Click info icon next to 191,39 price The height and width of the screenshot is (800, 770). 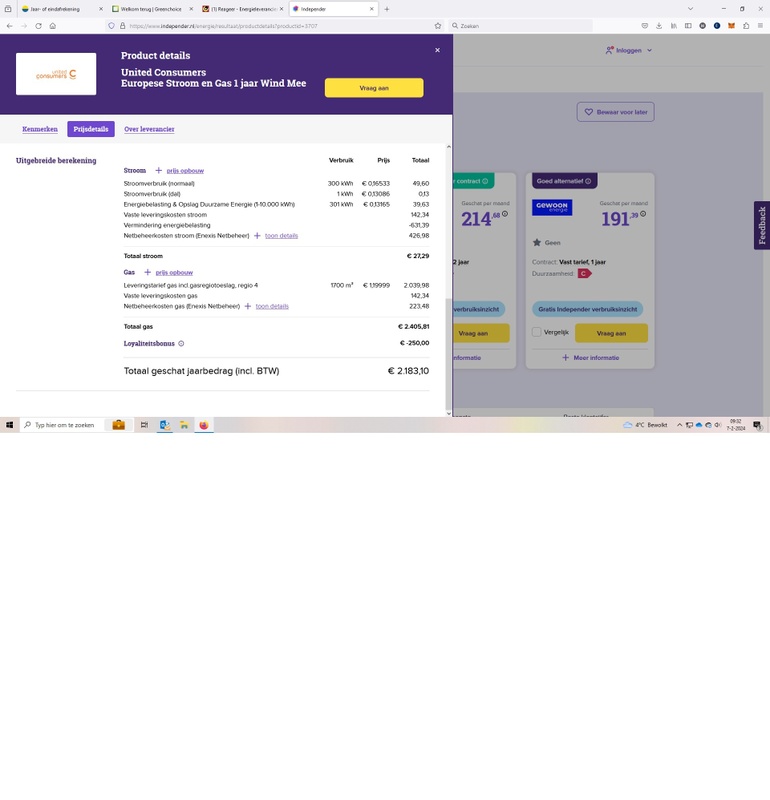pos(643,214)
